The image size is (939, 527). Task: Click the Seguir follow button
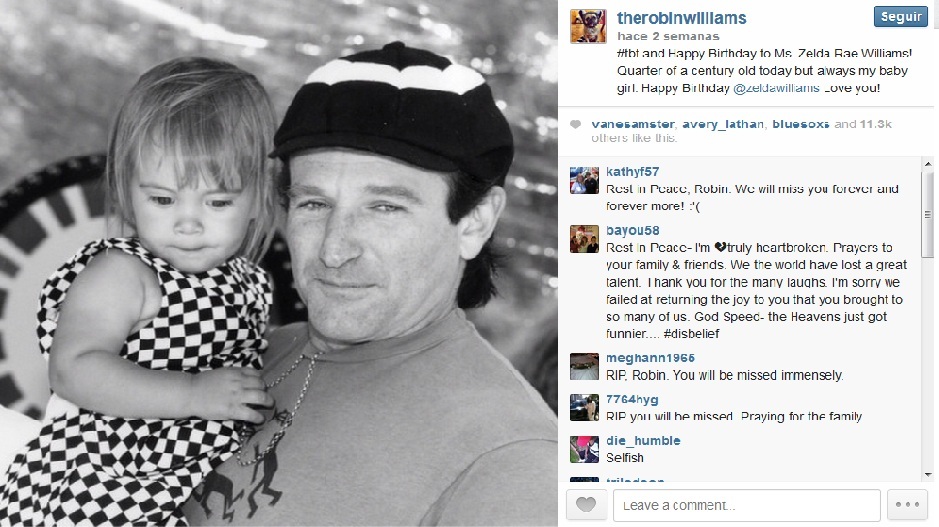[901, 17]
